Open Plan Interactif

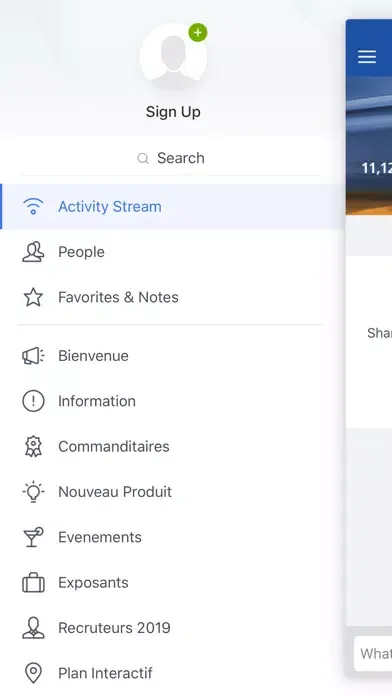173,673
